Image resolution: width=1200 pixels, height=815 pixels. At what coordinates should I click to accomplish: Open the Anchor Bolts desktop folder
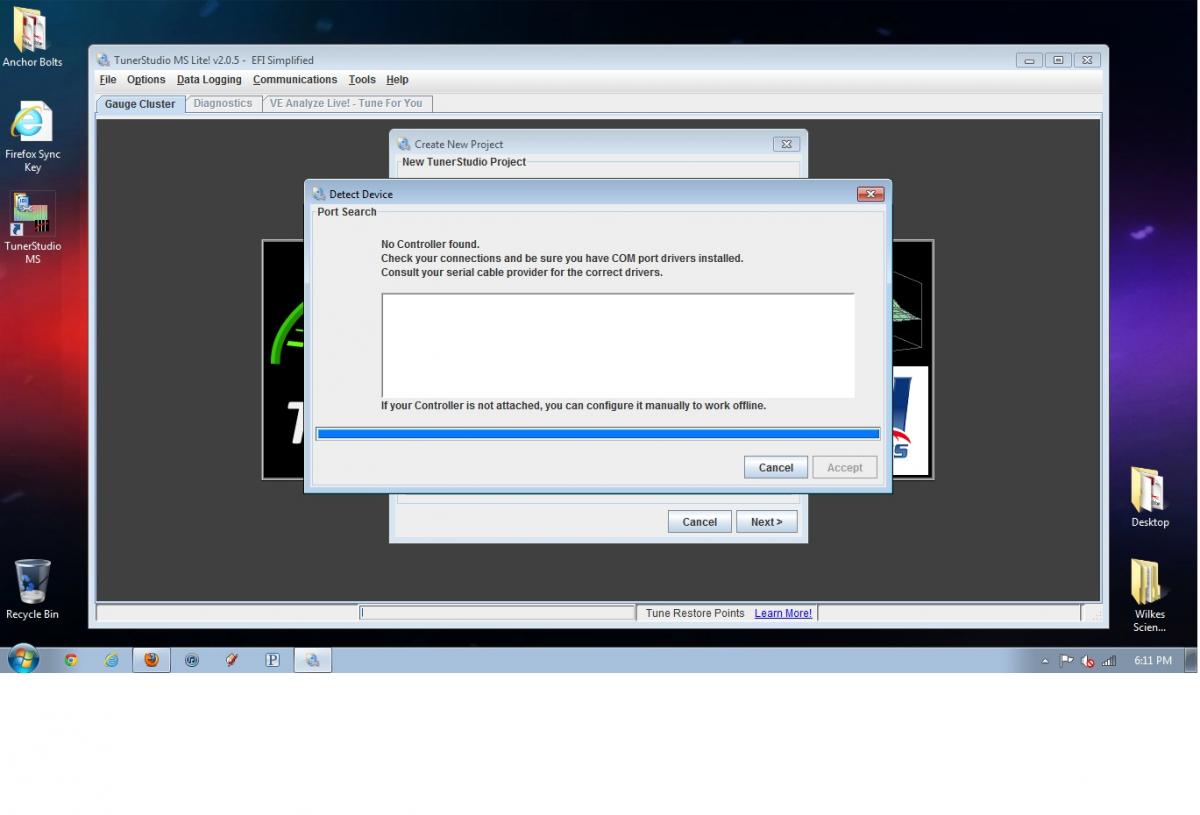31,38
